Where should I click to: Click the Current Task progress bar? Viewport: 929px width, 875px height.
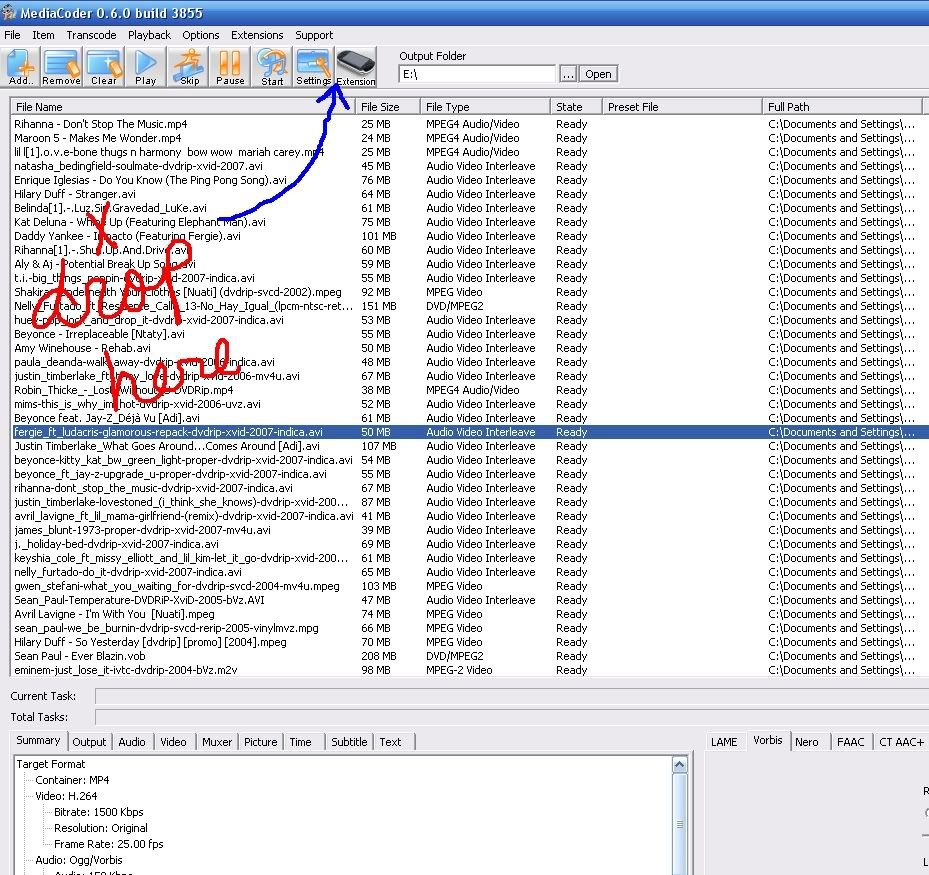click(511, 696)
